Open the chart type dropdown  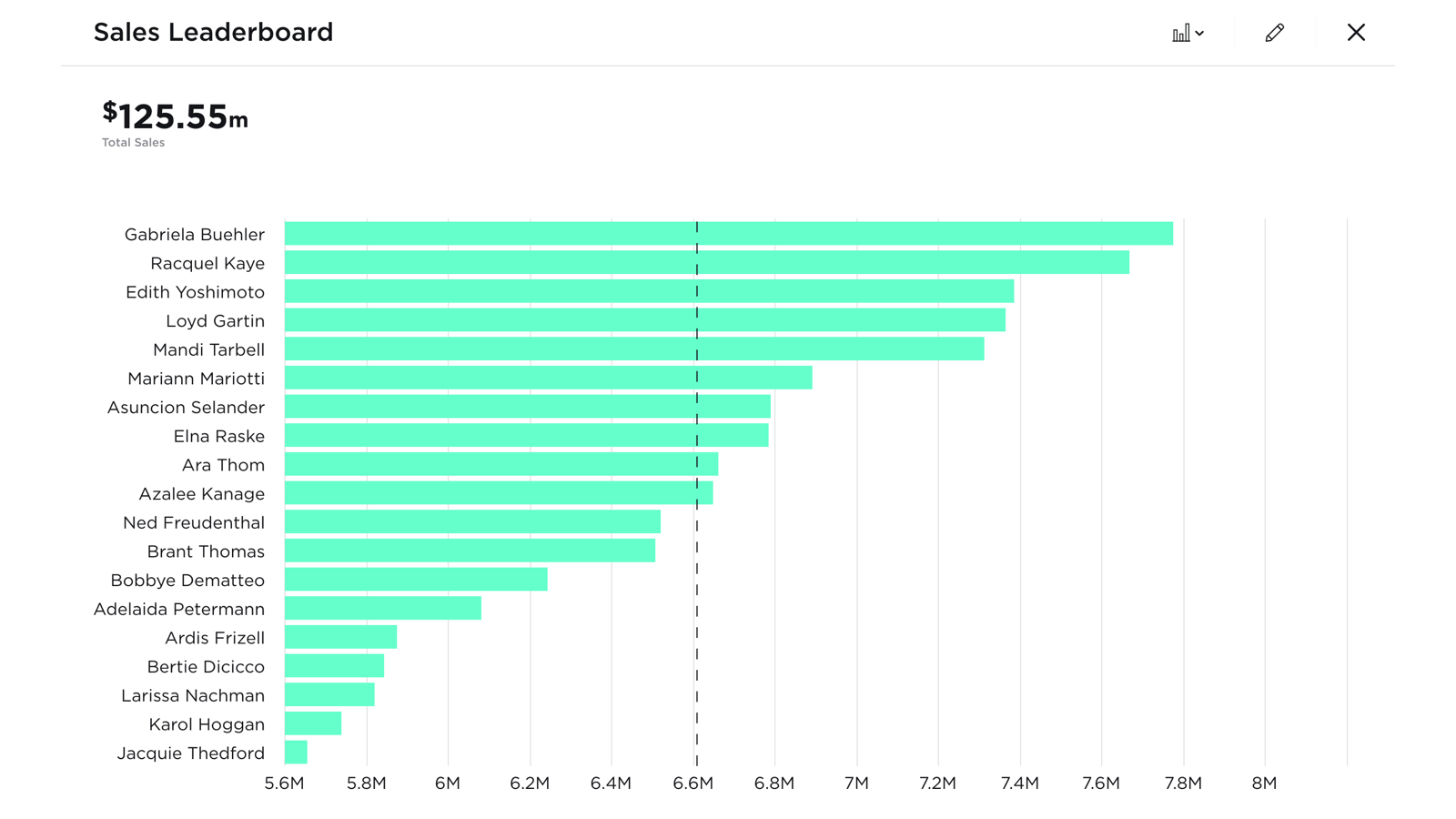coord(1188,34)
